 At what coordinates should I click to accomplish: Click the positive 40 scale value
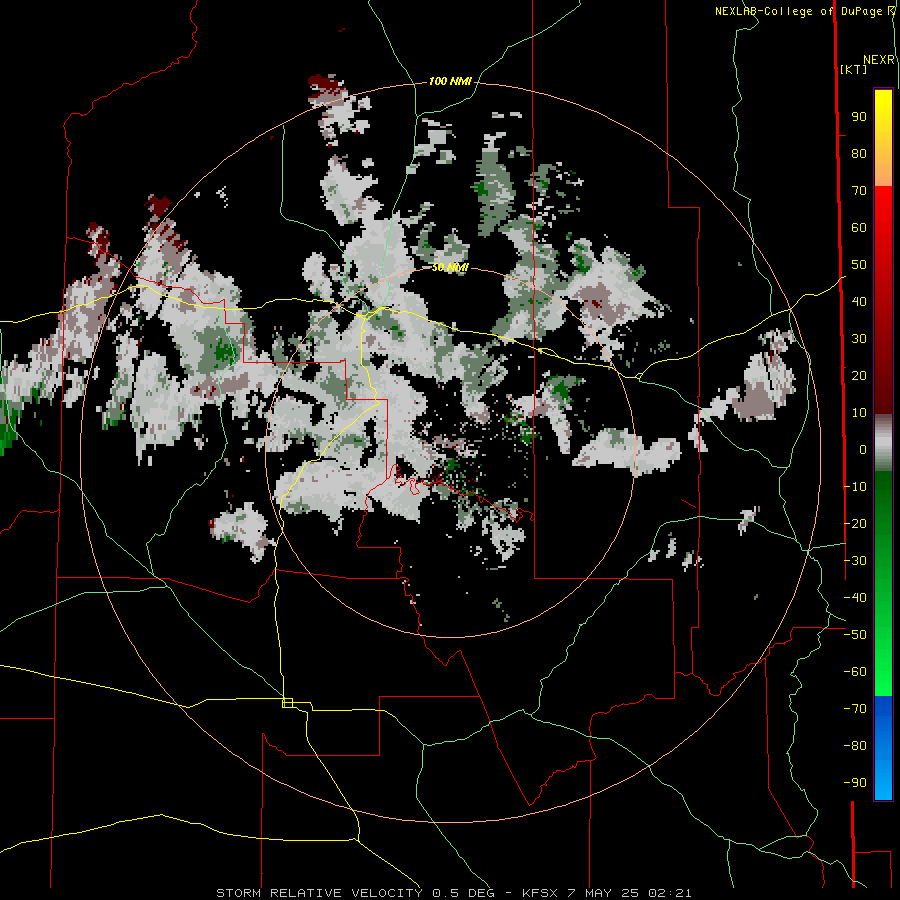coord(859,302)
